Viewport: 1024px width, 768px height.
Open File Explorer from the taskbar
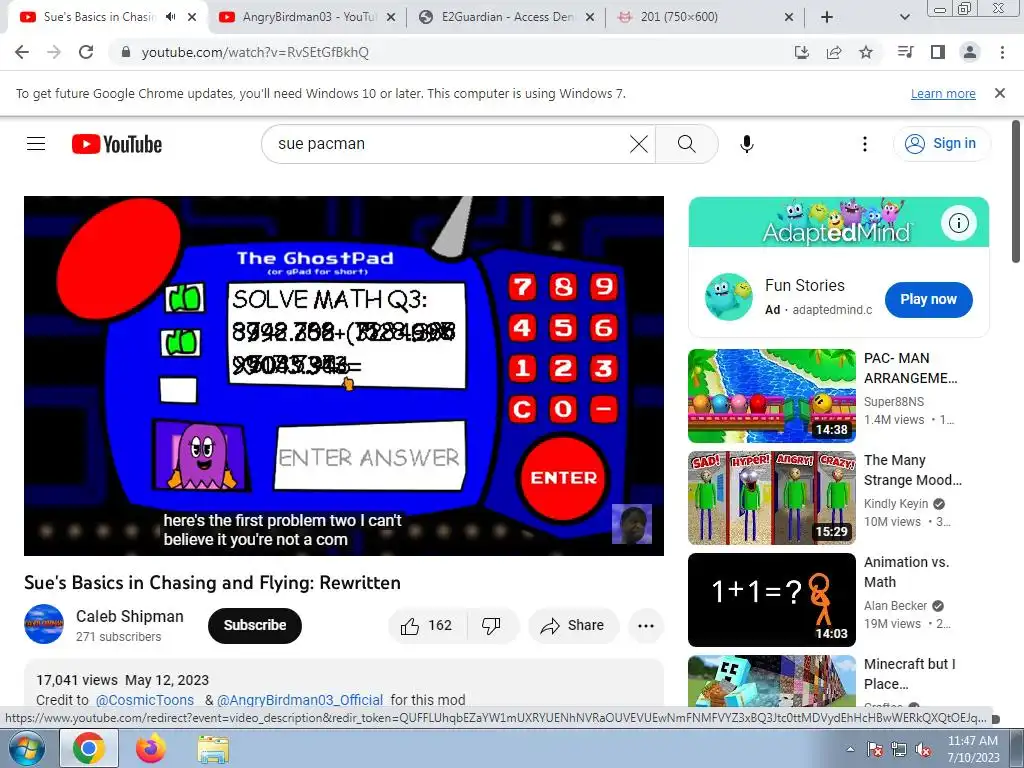point(213,749)
